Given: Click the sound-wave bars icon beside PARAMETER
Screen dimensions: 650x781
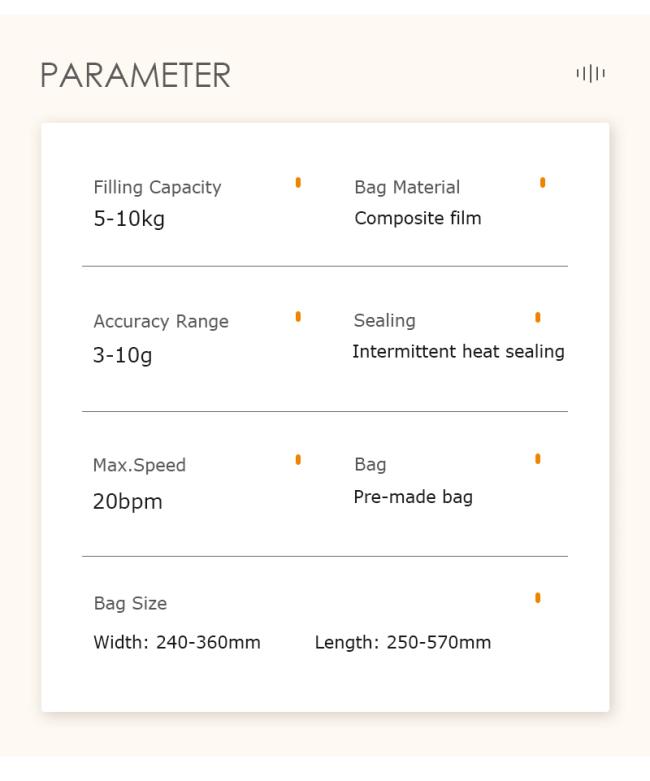Looking at the screenshot, I should [x=590, y=74].
